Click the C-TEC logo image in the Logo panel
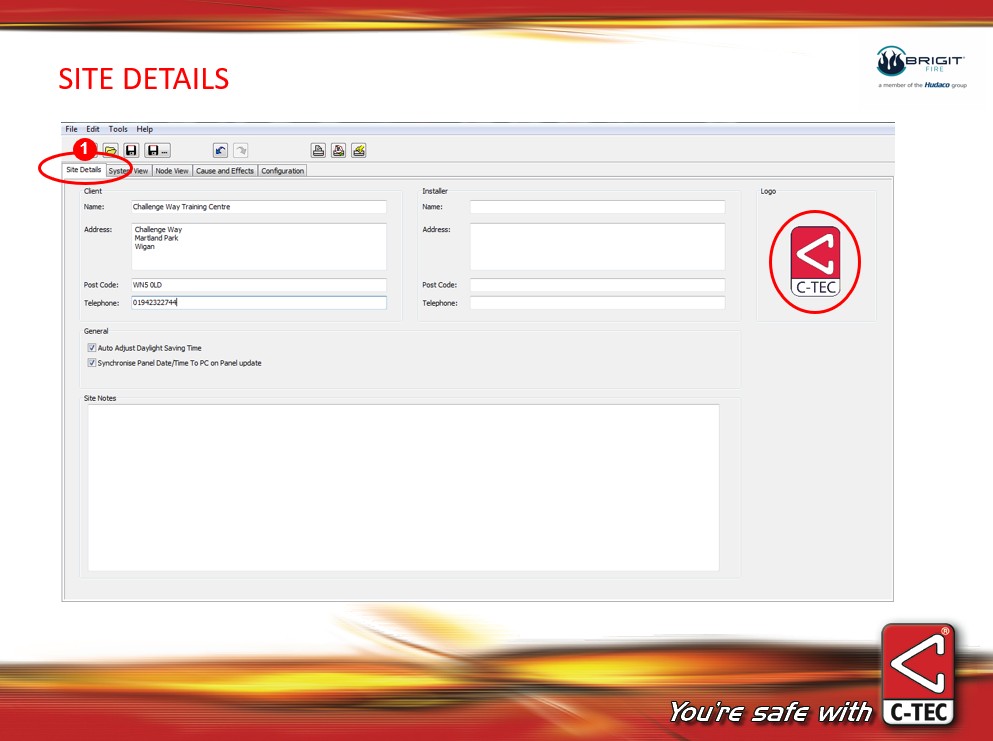 point(816,262)
